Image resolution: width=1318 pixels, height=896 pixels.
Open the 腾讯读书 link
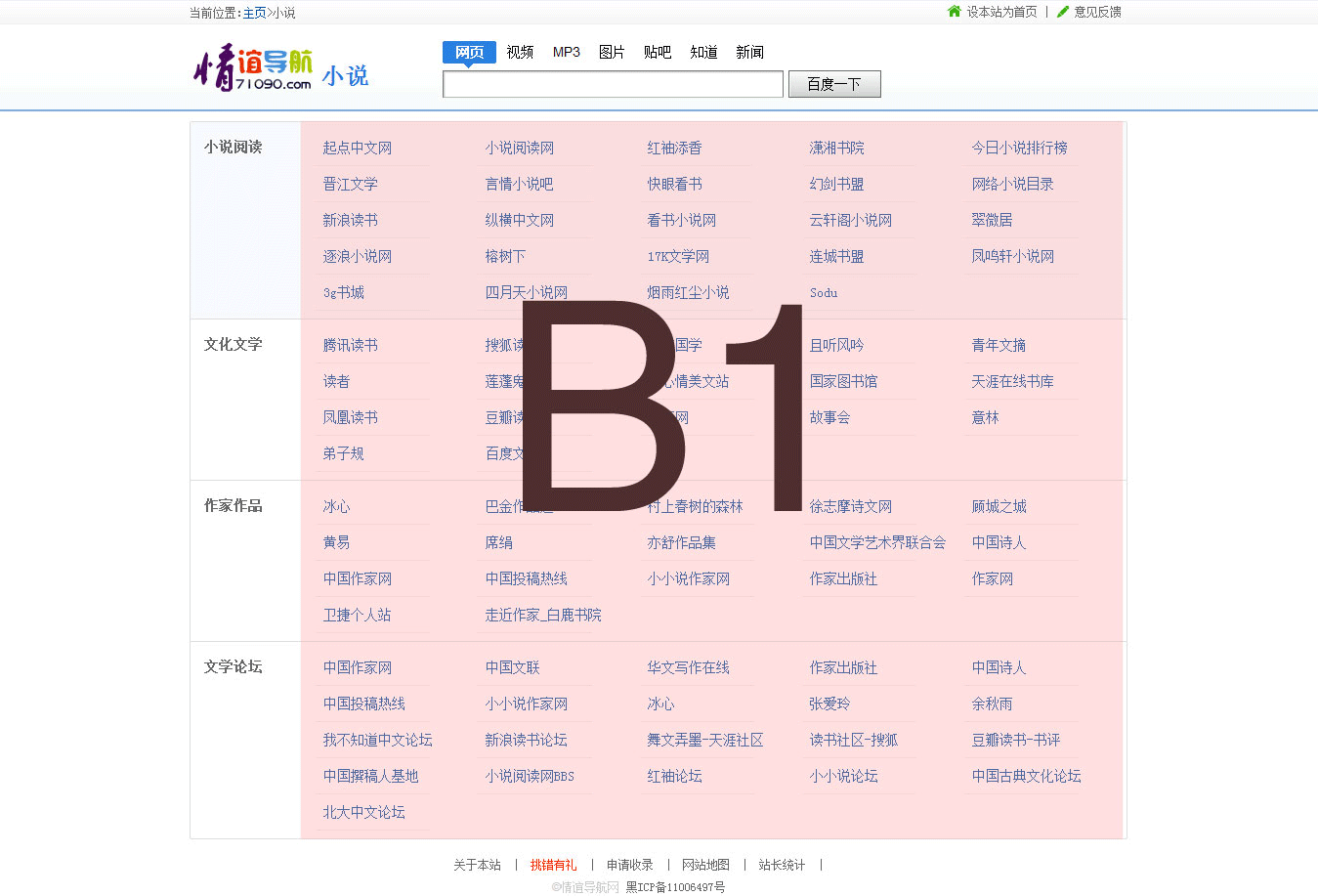pyautogui.click(x=351, y=345)
